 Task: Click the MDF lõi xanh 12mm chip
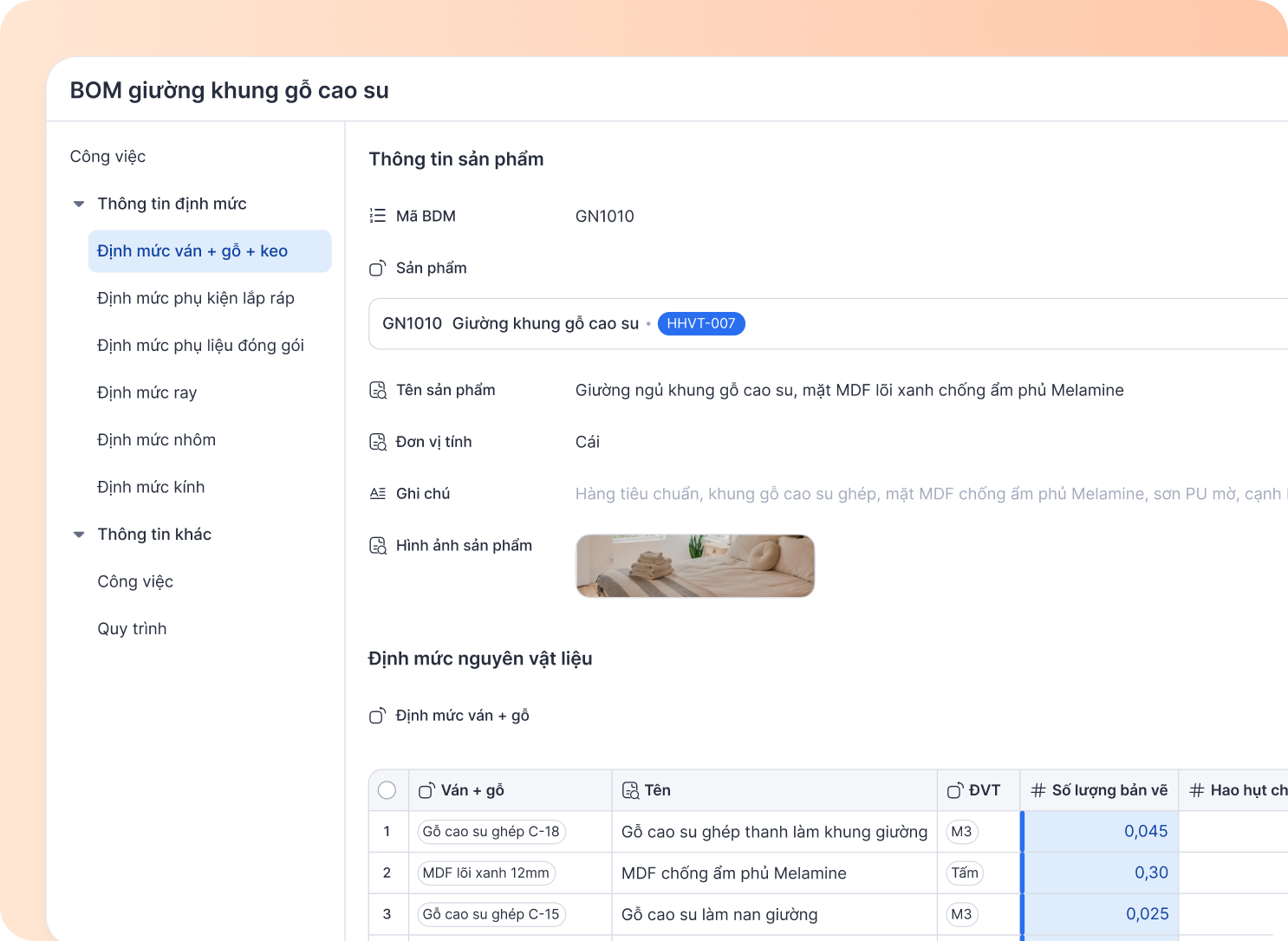tap(486, 873)
